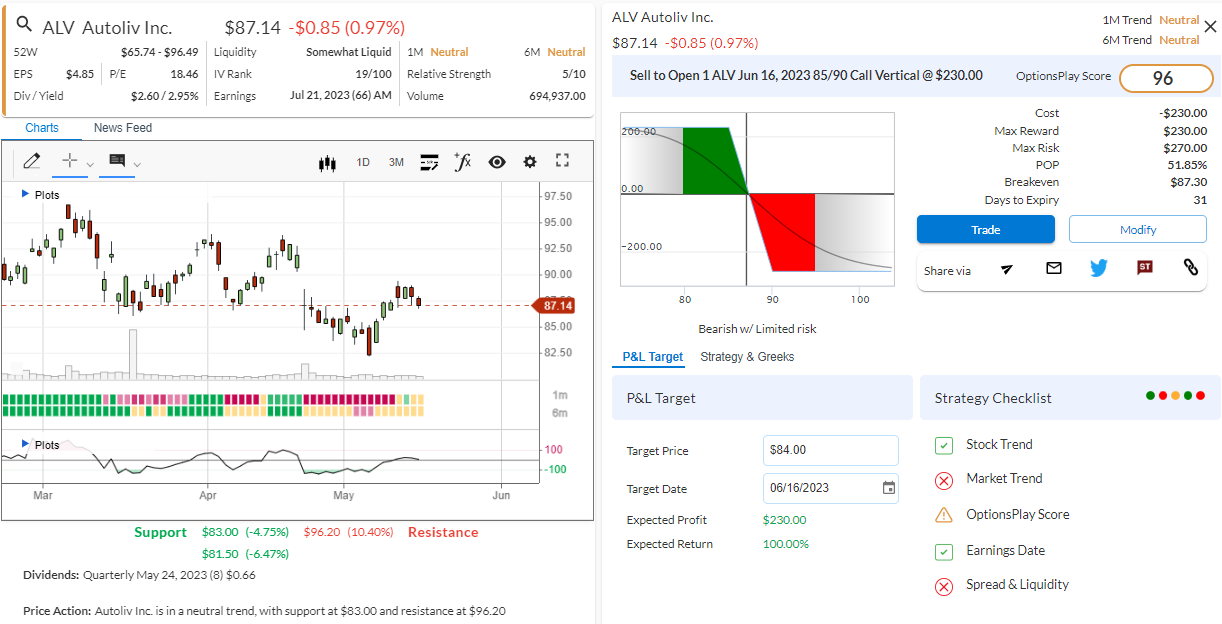Screen dimensions: 1222x624
Task: Click the Modify button
Action: [x=1138, y=230]
